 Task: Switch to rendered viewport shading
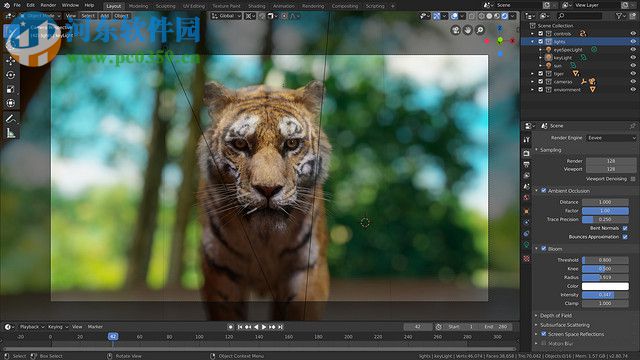[504, 16]
